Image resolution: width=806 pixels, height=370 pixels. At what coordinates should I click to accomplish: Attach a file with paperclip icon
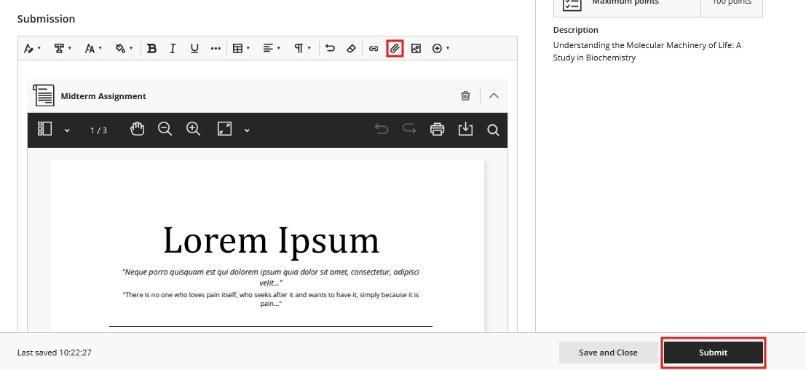point(395,49)
